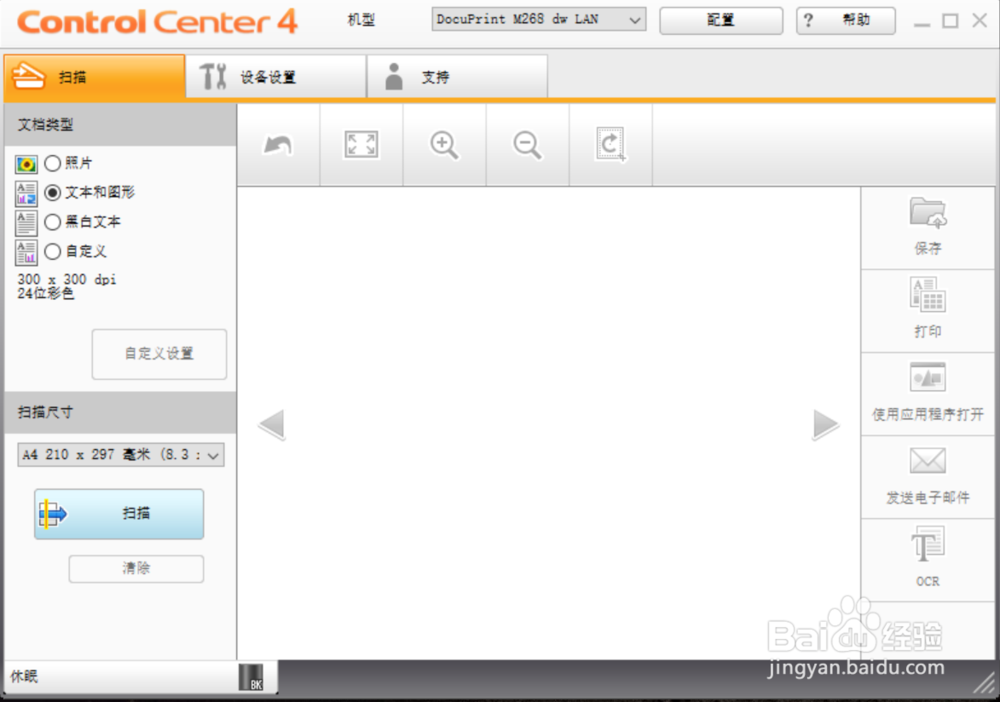Click the 自定义设置 button
1000x702 pixels.
[159, 354]
